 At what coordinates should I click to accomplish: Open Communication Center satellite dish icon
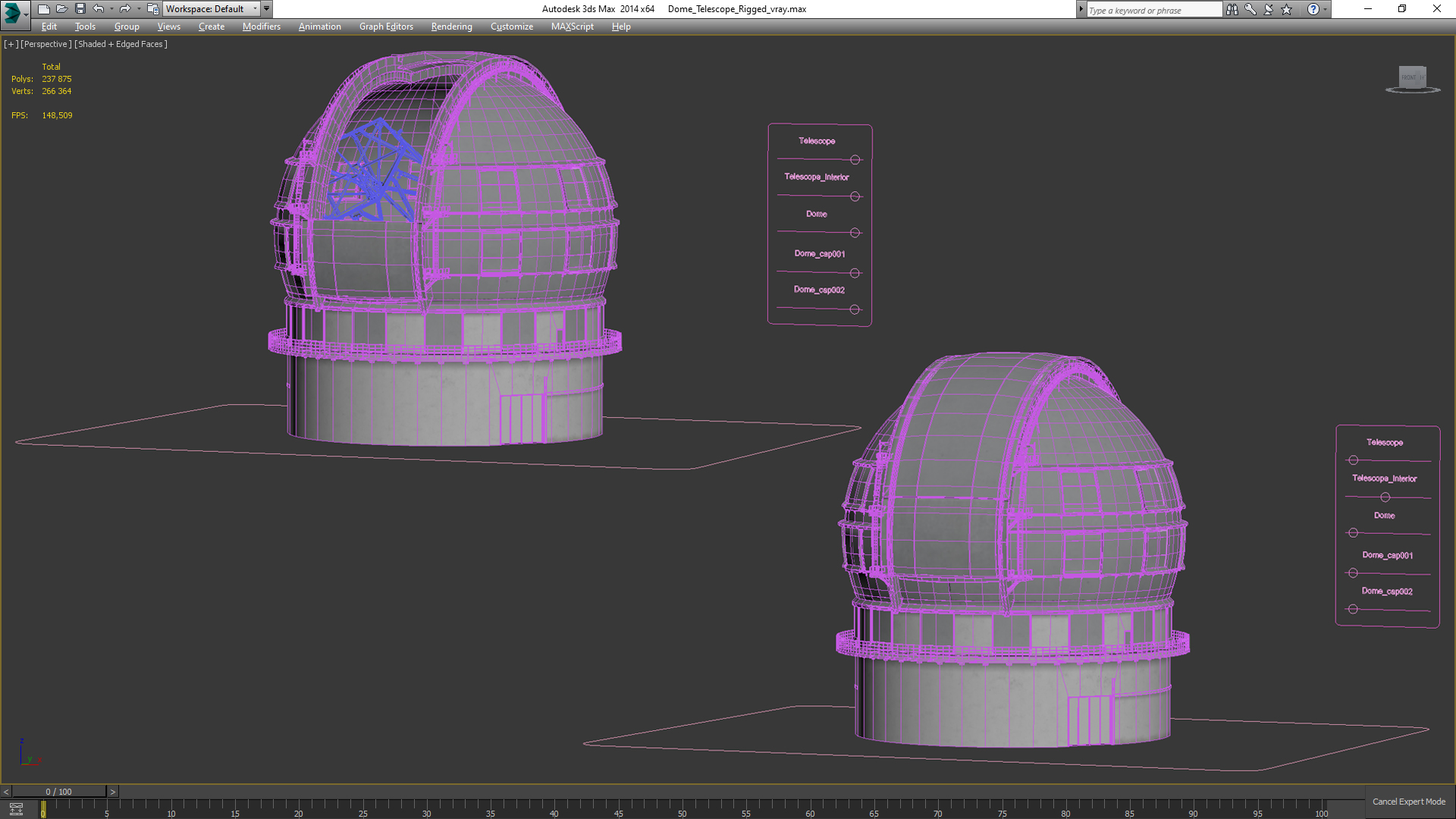coord(1268,9)
